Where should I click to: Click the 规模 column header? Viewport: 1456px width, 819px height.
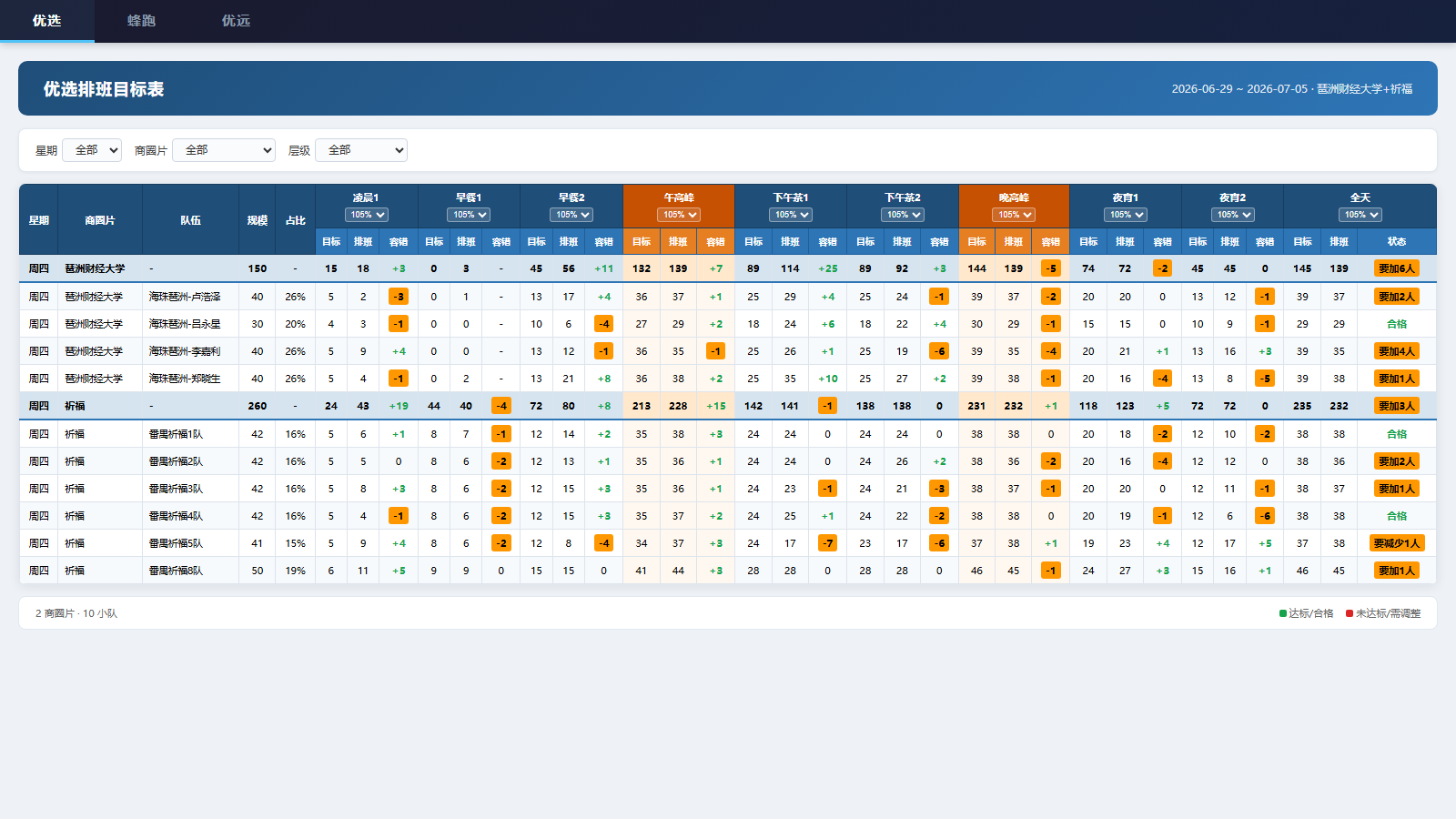point(258,220)
